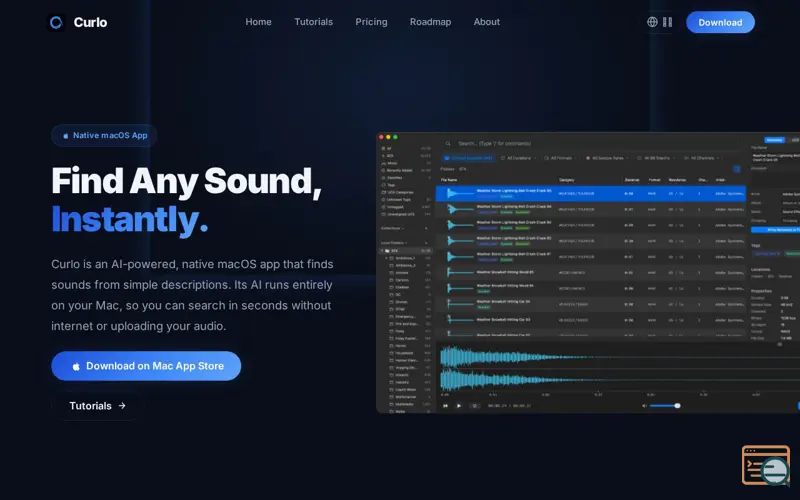
Task: Open Tutorials in the top navigation bar
Action: tap(313, 22)
